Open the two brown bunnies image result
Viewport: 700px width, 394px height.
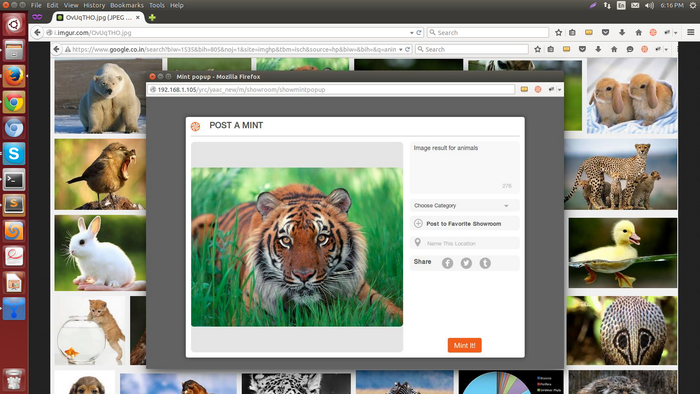(x=632, y=96)
